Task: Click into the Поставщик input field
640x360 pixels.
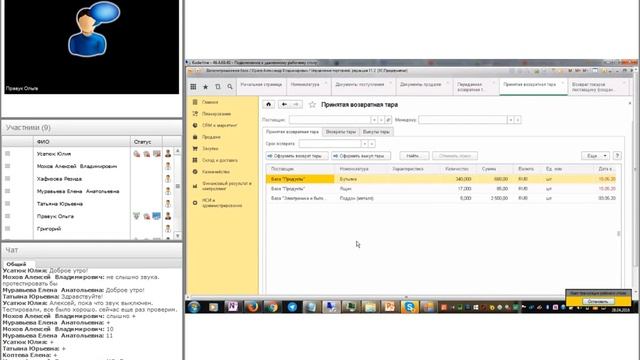Action: click(x=329, y=120)
